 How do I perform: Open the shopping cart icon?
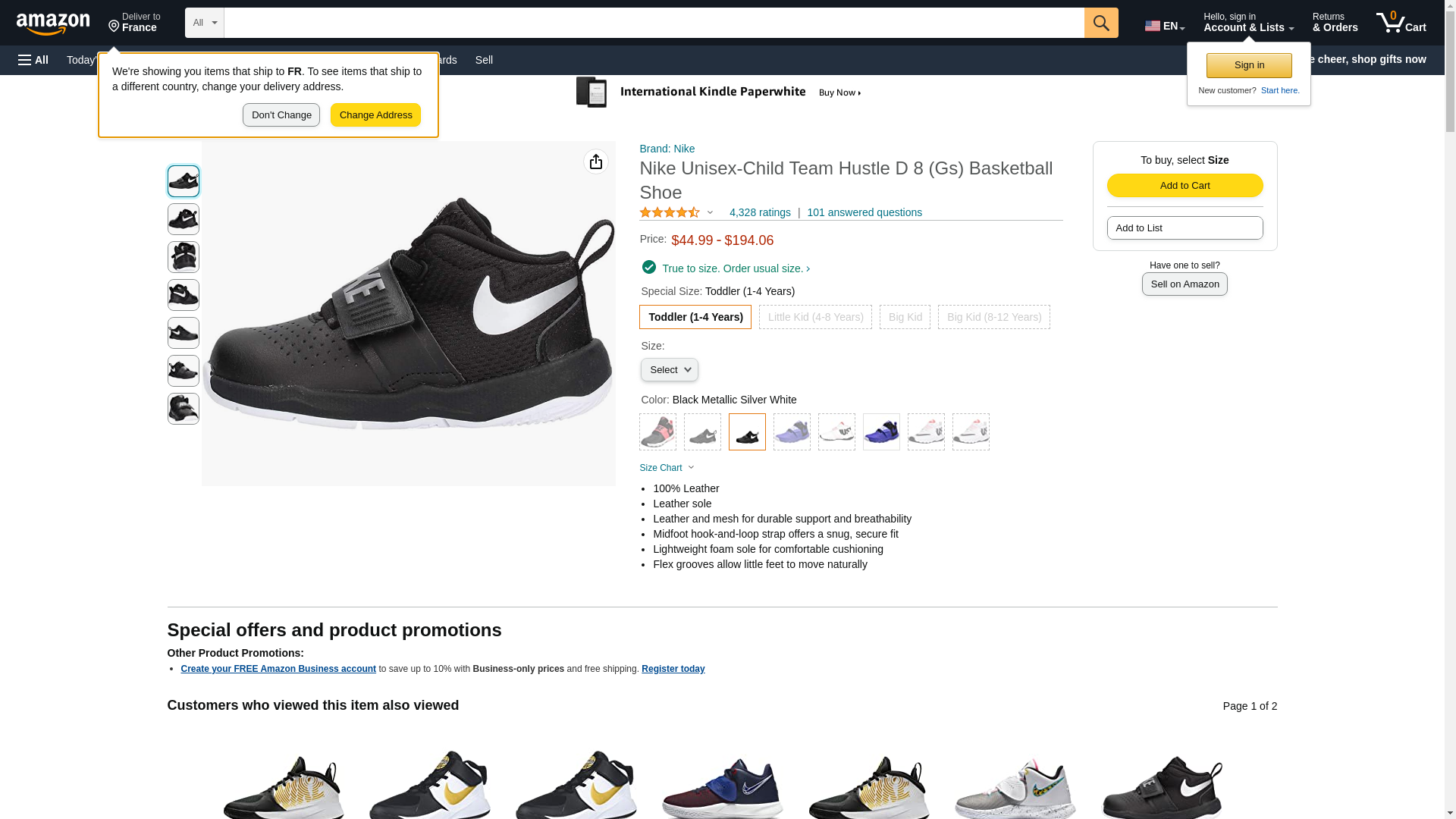(x=1401, y=23)
